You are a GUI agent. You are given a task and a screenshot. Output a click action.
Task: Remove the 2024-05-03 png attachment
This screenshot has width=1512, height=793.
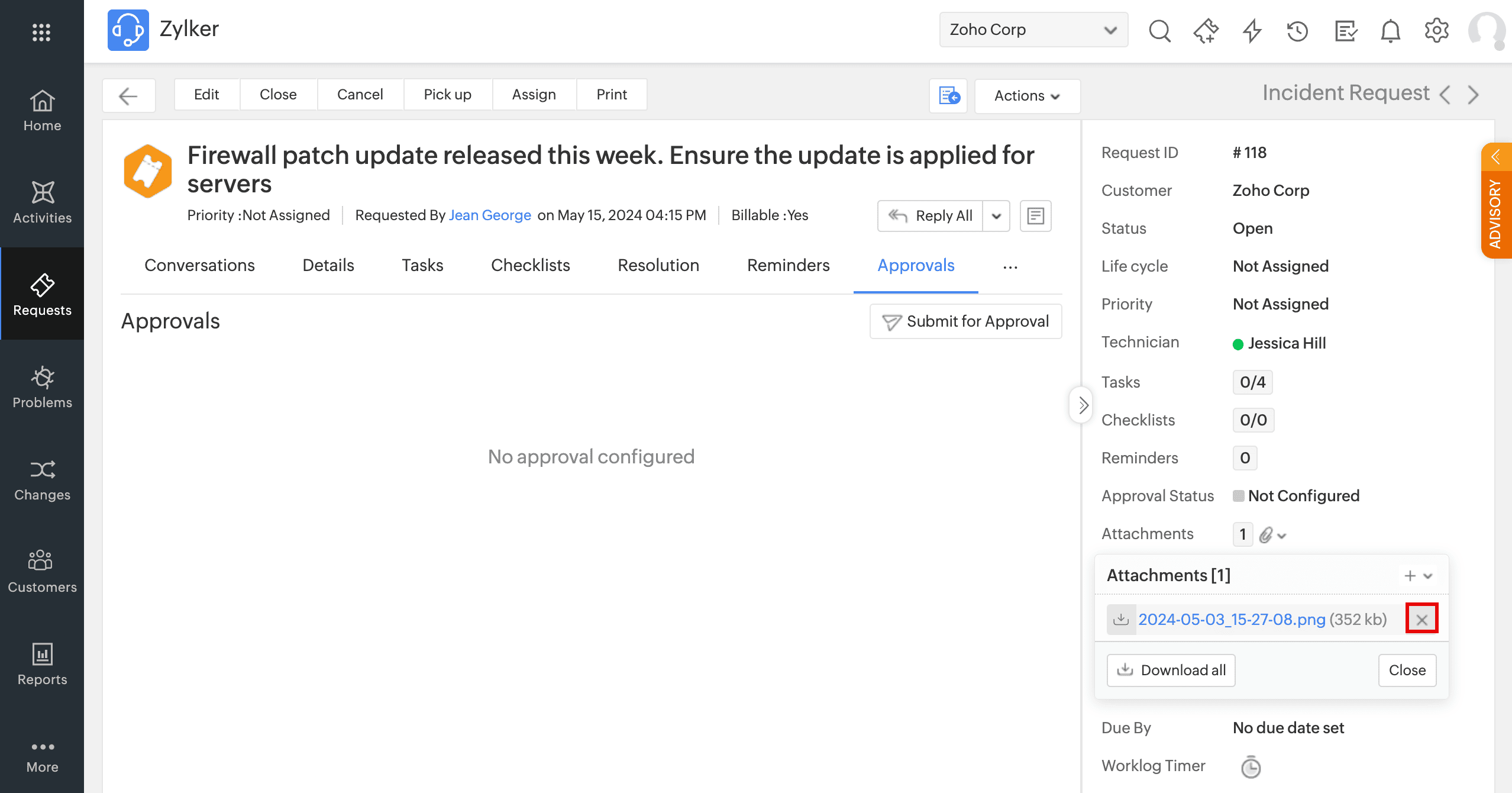tap(1421, 620)
